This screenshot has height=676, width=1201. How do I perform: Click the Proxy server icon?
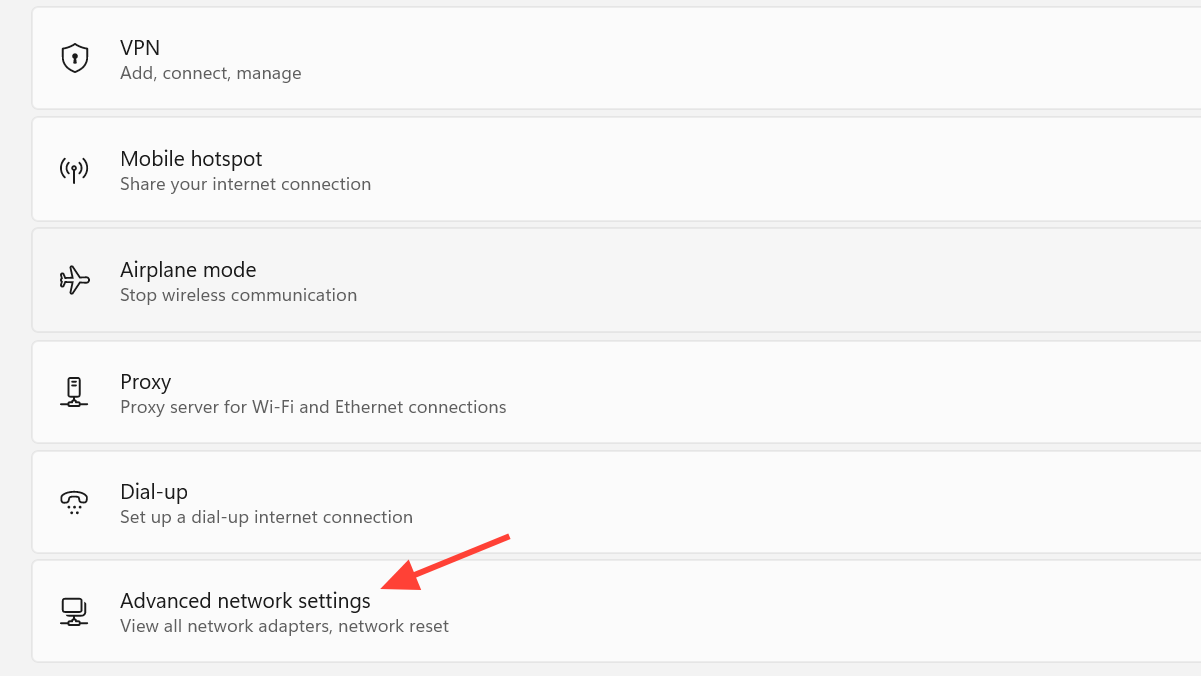click(75, 392)
